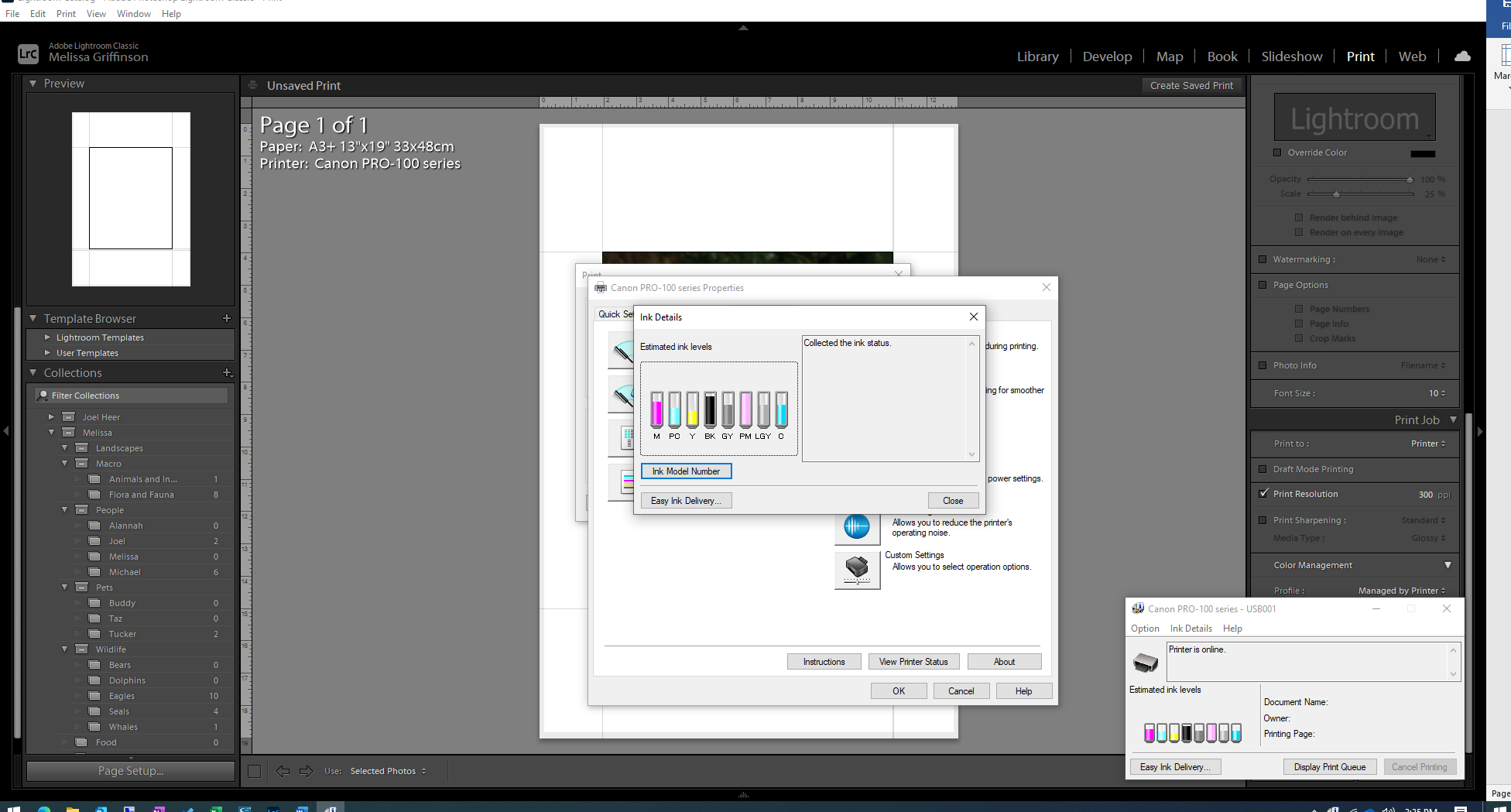Click the Lrc logo icon

[28, 53]
